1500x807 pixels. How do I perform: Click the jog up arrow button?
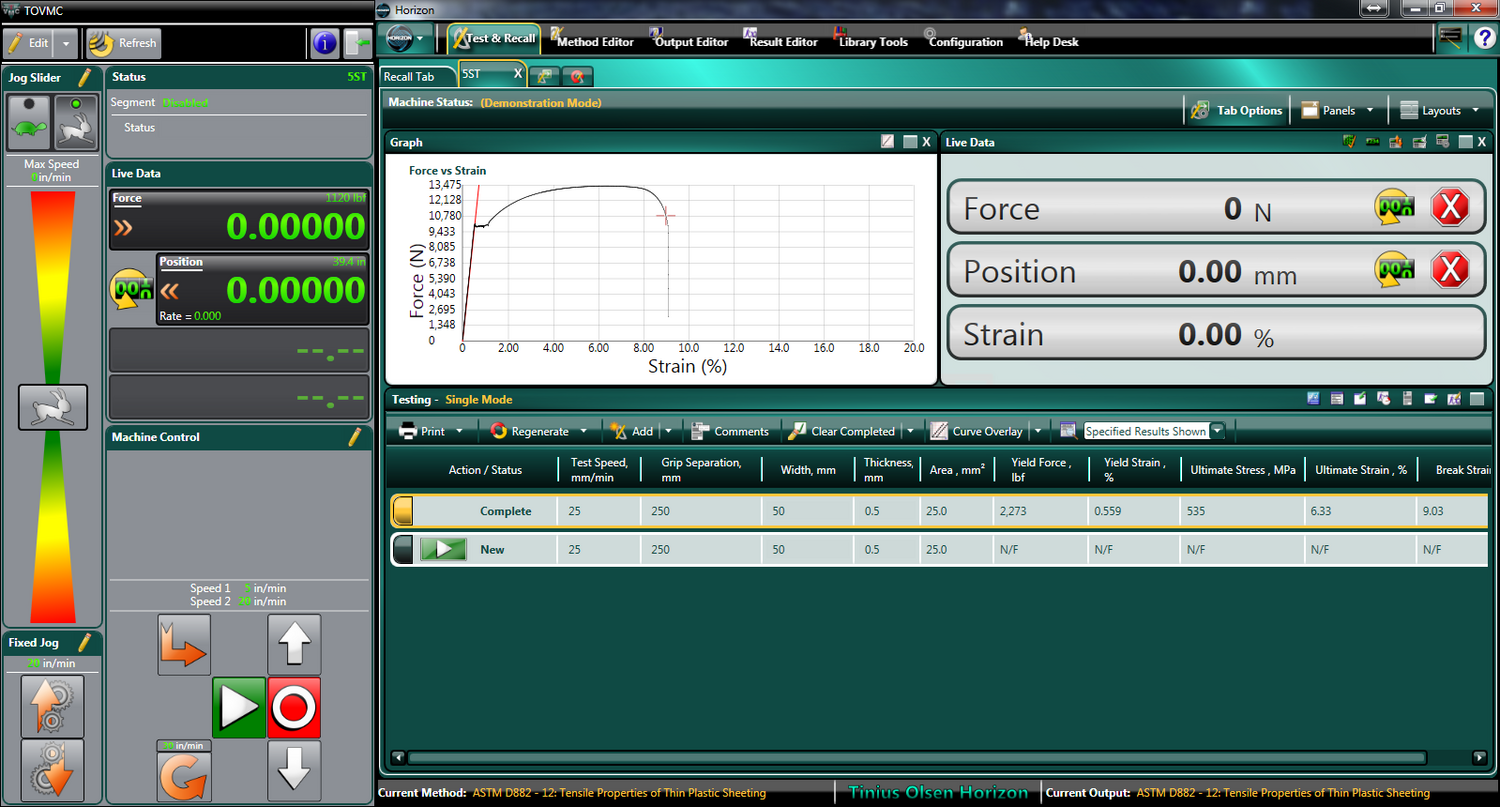tap(294, 643)
